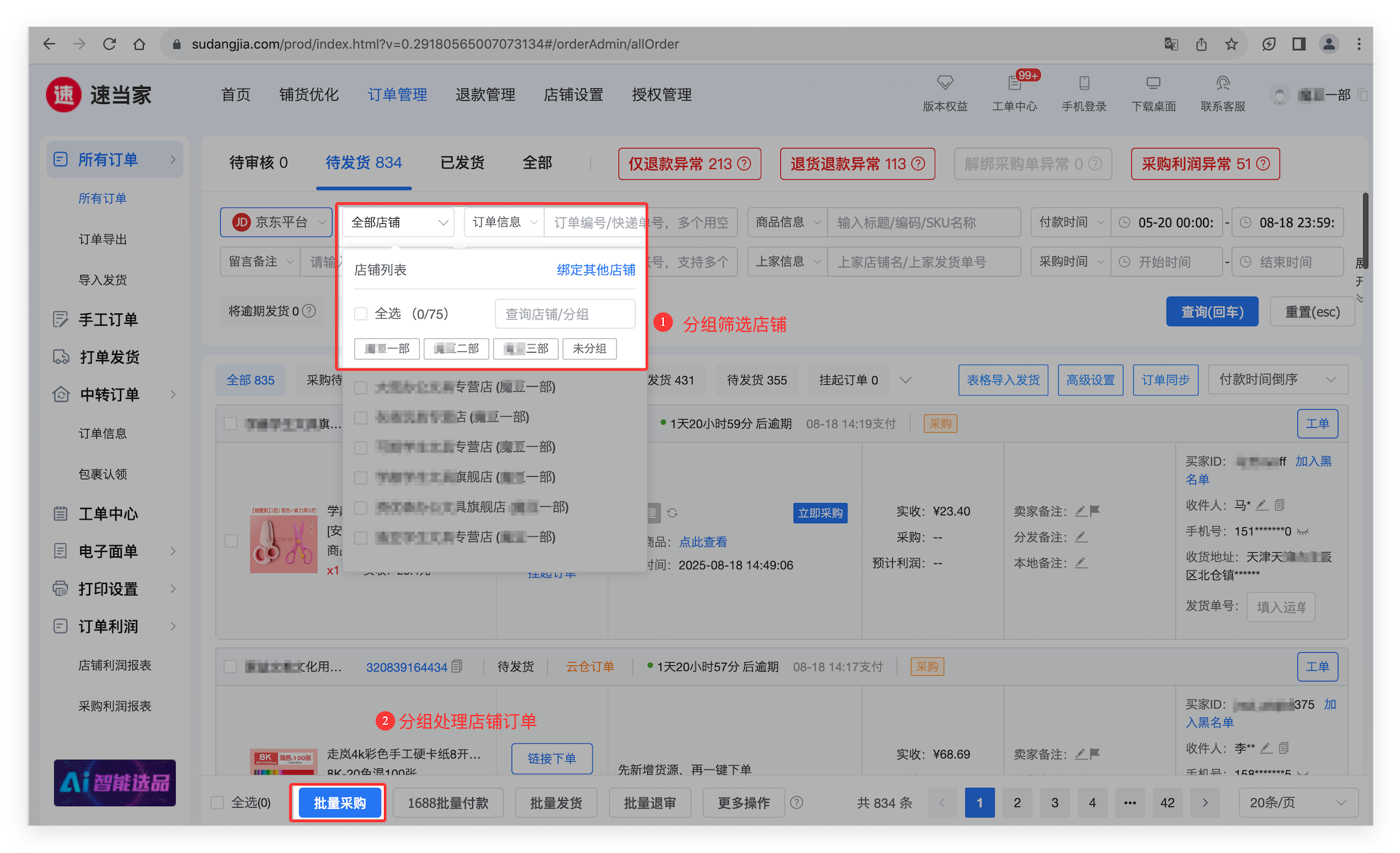Click the 查询店铺/分组 search field
The width and height of the screenshot is (1400, 853).
coord(564,314)
